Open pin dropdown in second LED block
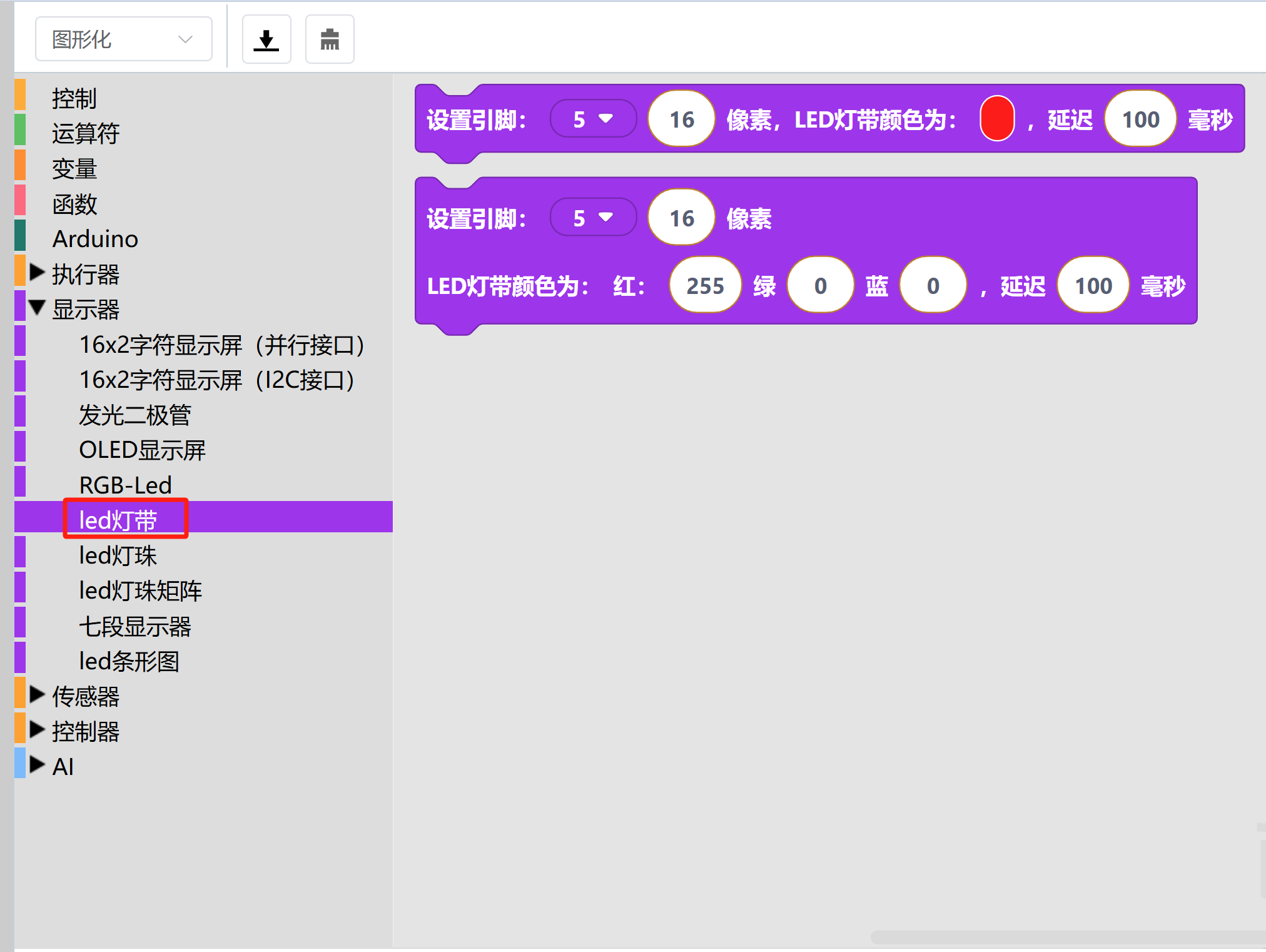The height and width of the screenshot is (952, 1266). (592, 218)
